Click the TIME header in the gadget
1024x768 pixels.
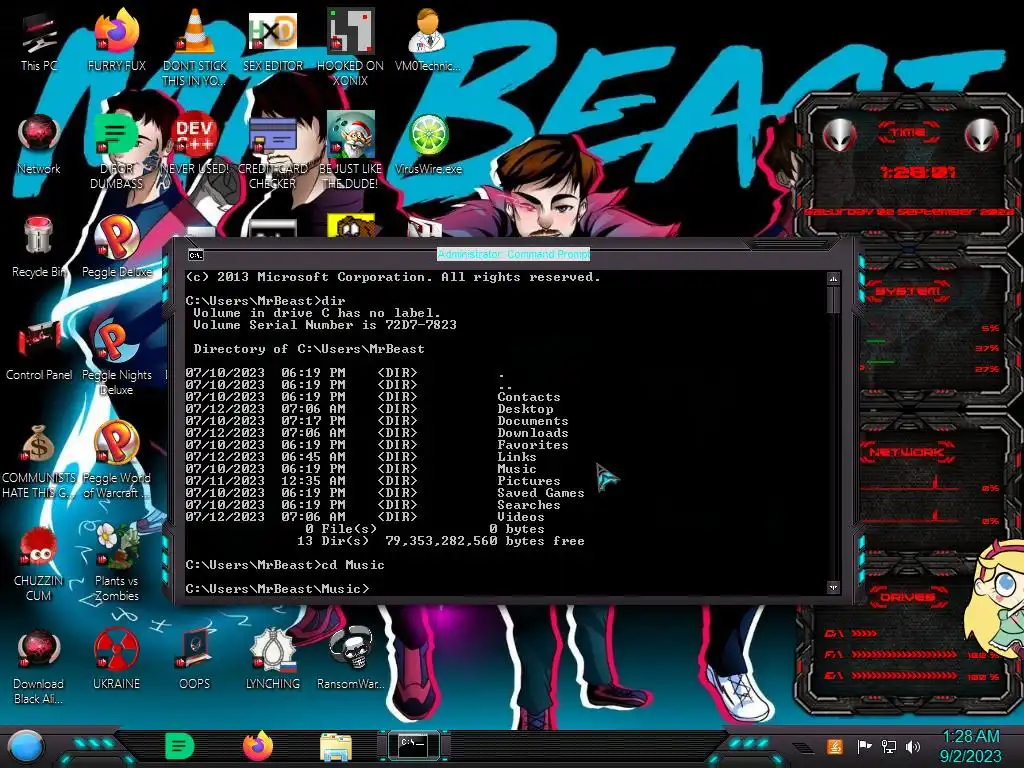[908, 133]
